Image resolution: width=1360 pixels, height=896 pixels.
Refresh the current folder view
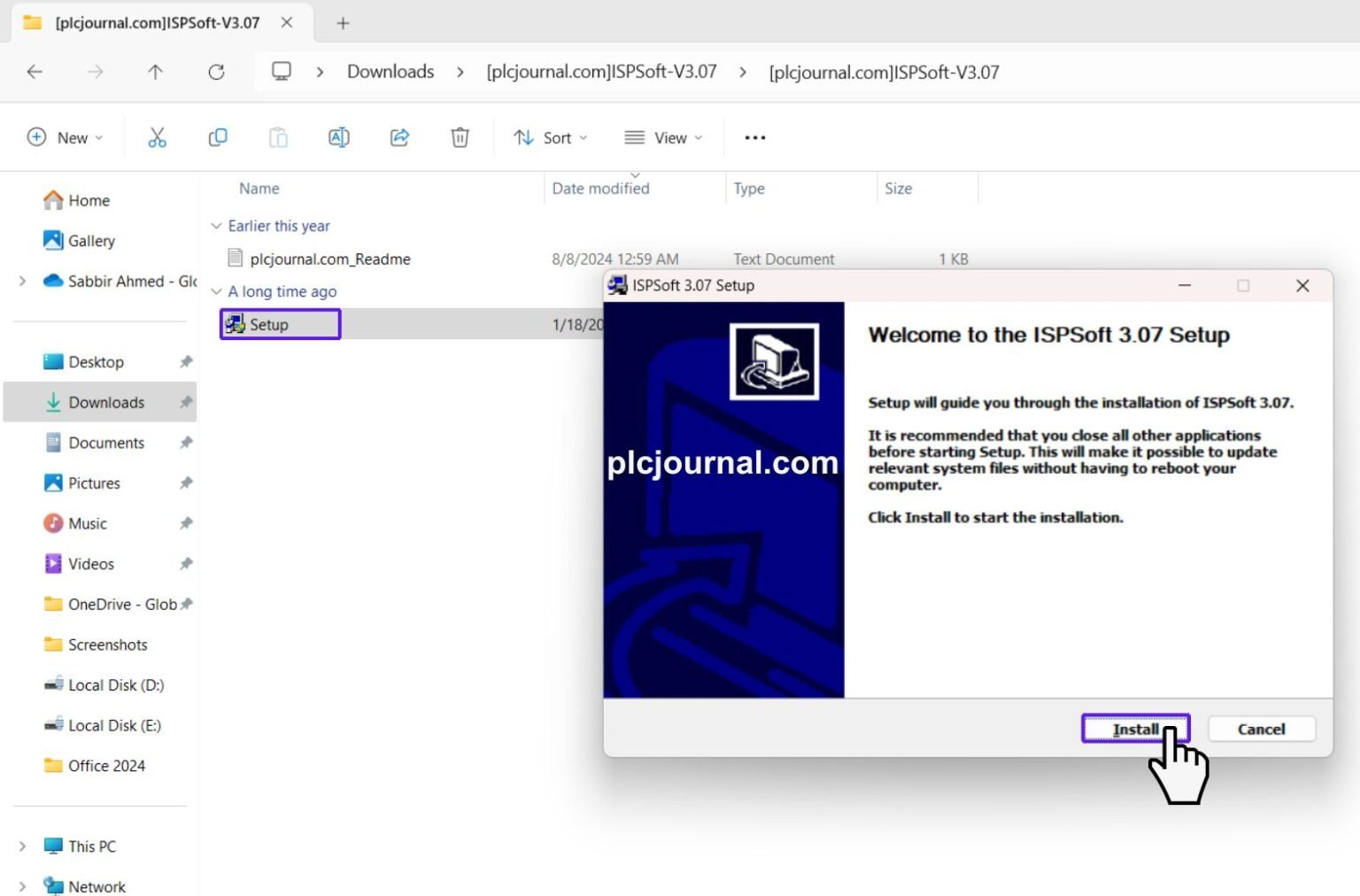[x=215, y=72]
